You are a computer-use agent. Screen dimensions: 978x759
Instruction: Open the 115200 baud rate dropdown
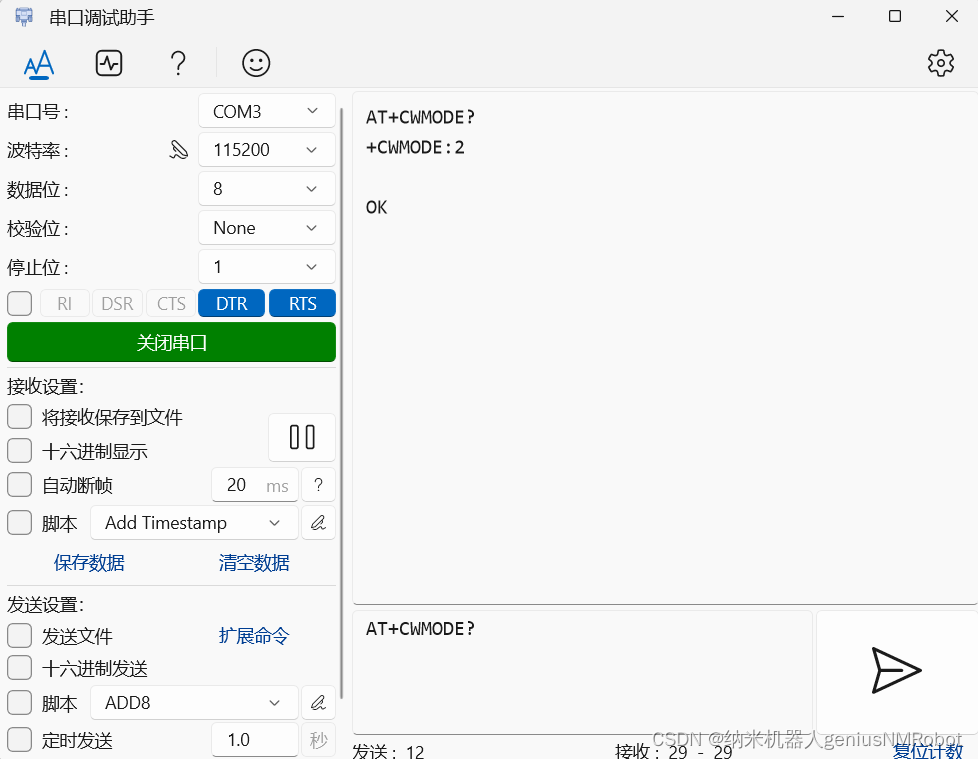click(x=267, y=150)
